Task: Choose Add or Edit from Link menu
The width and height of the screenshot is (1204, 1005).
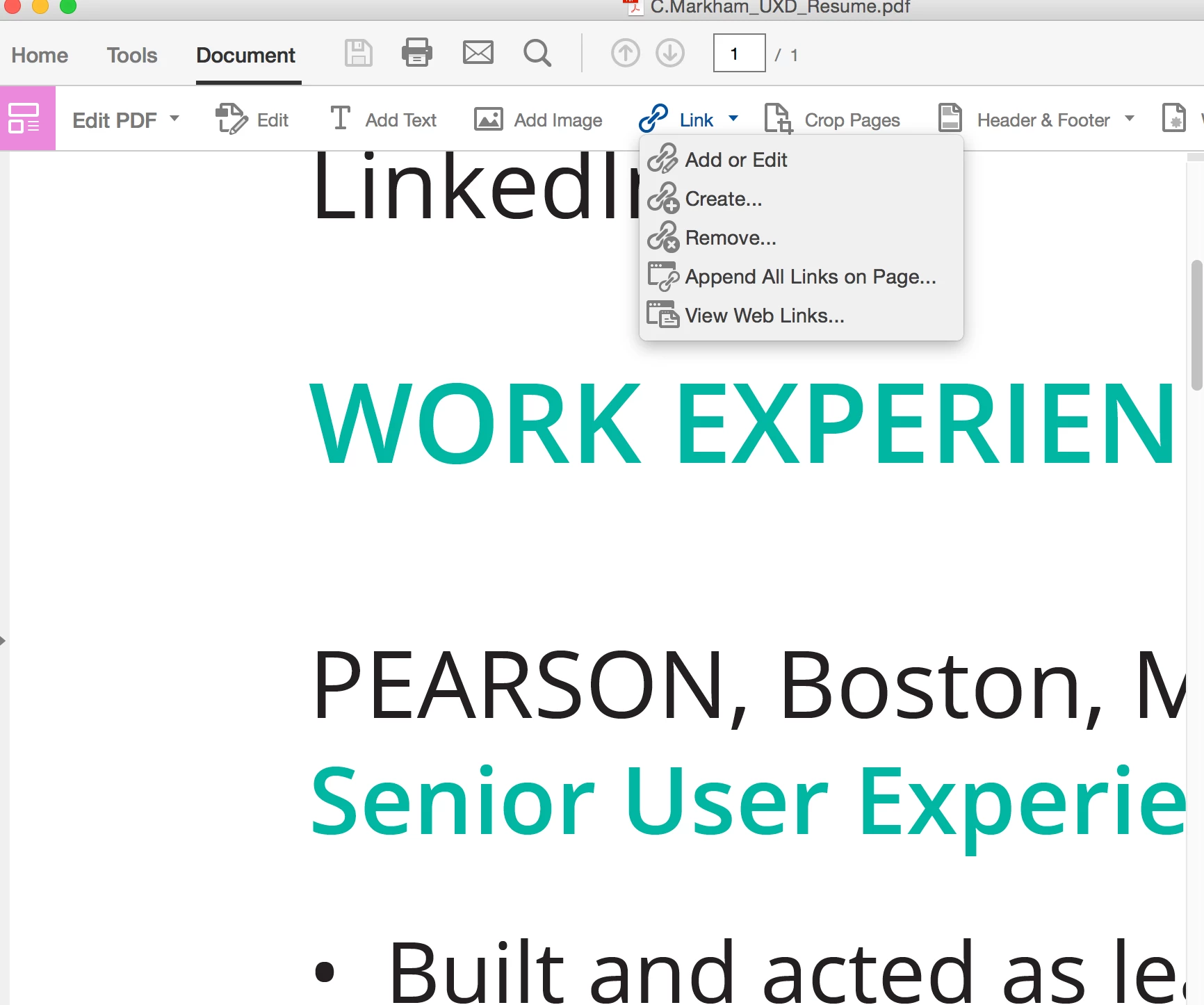Action: tap(801, 160)
